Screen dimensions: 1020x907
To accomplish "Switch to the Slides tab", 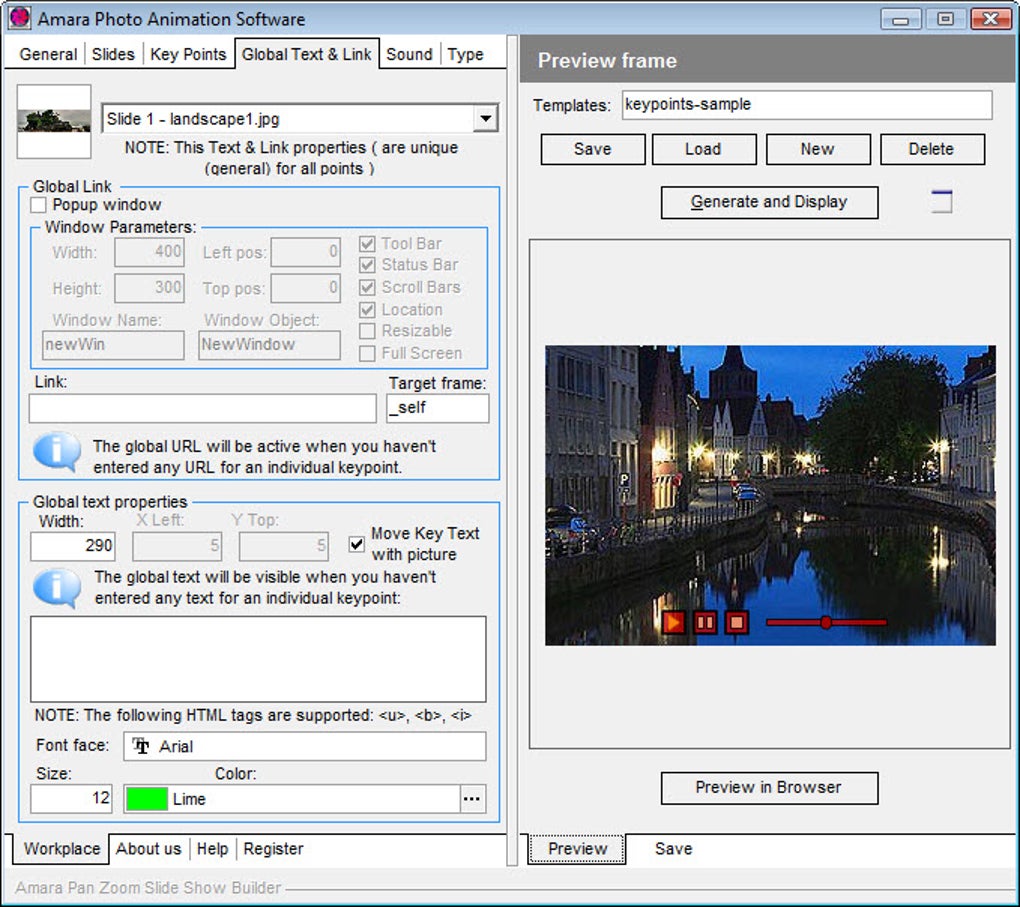I will 113,54.
